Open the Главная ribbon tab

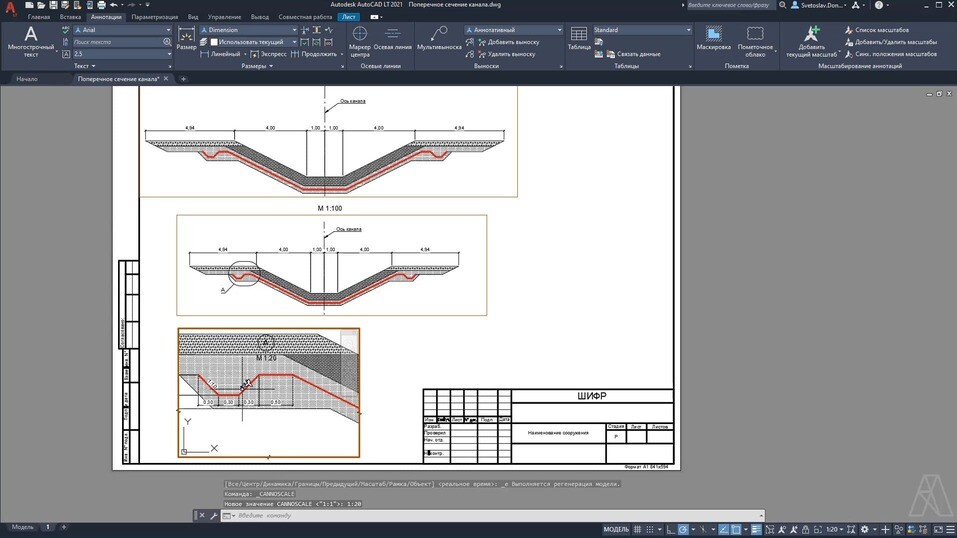click(38, 17)
